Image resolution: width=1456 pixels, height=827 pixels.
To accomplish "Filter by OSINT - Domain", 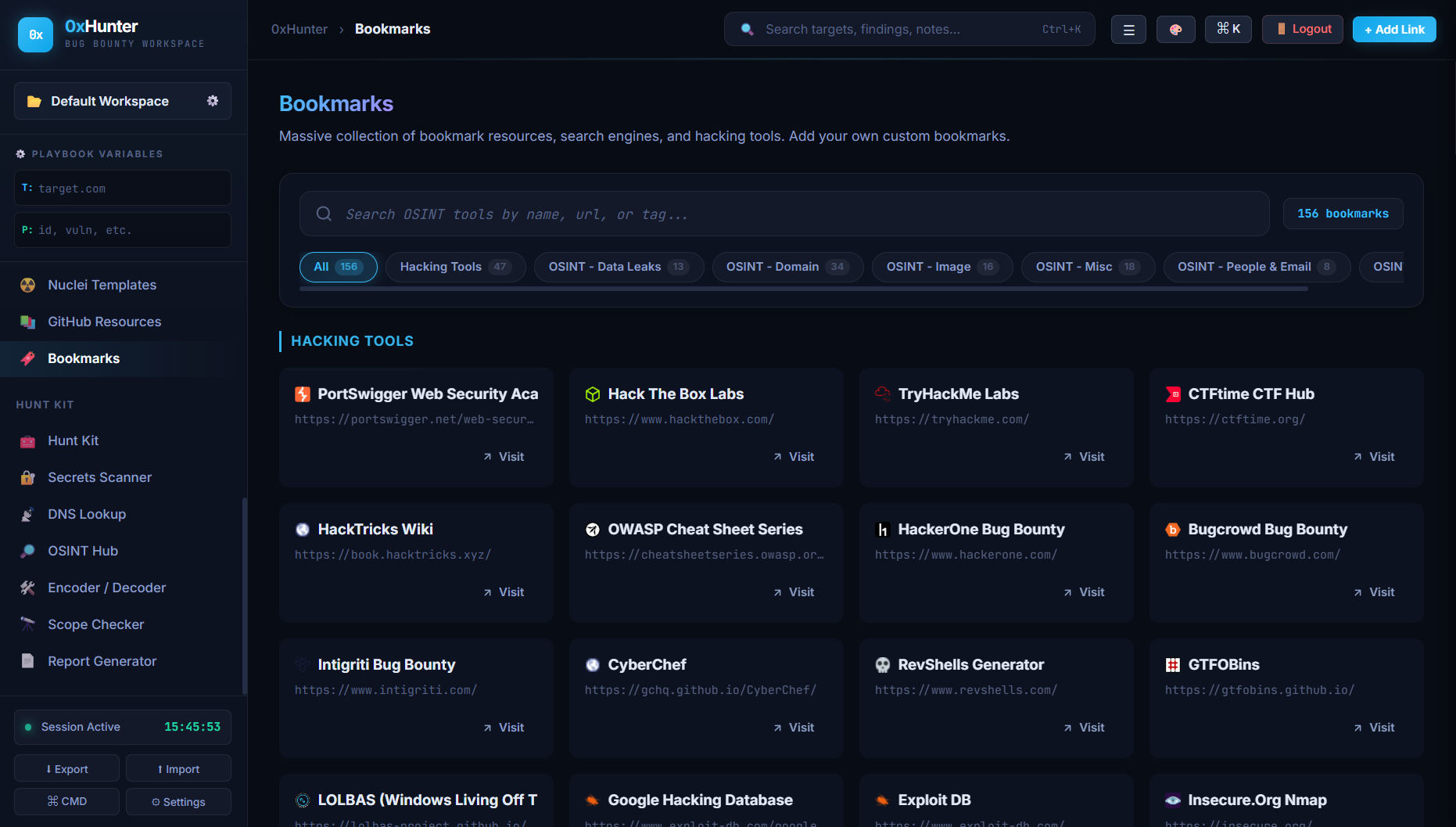I will click(787, 267).
